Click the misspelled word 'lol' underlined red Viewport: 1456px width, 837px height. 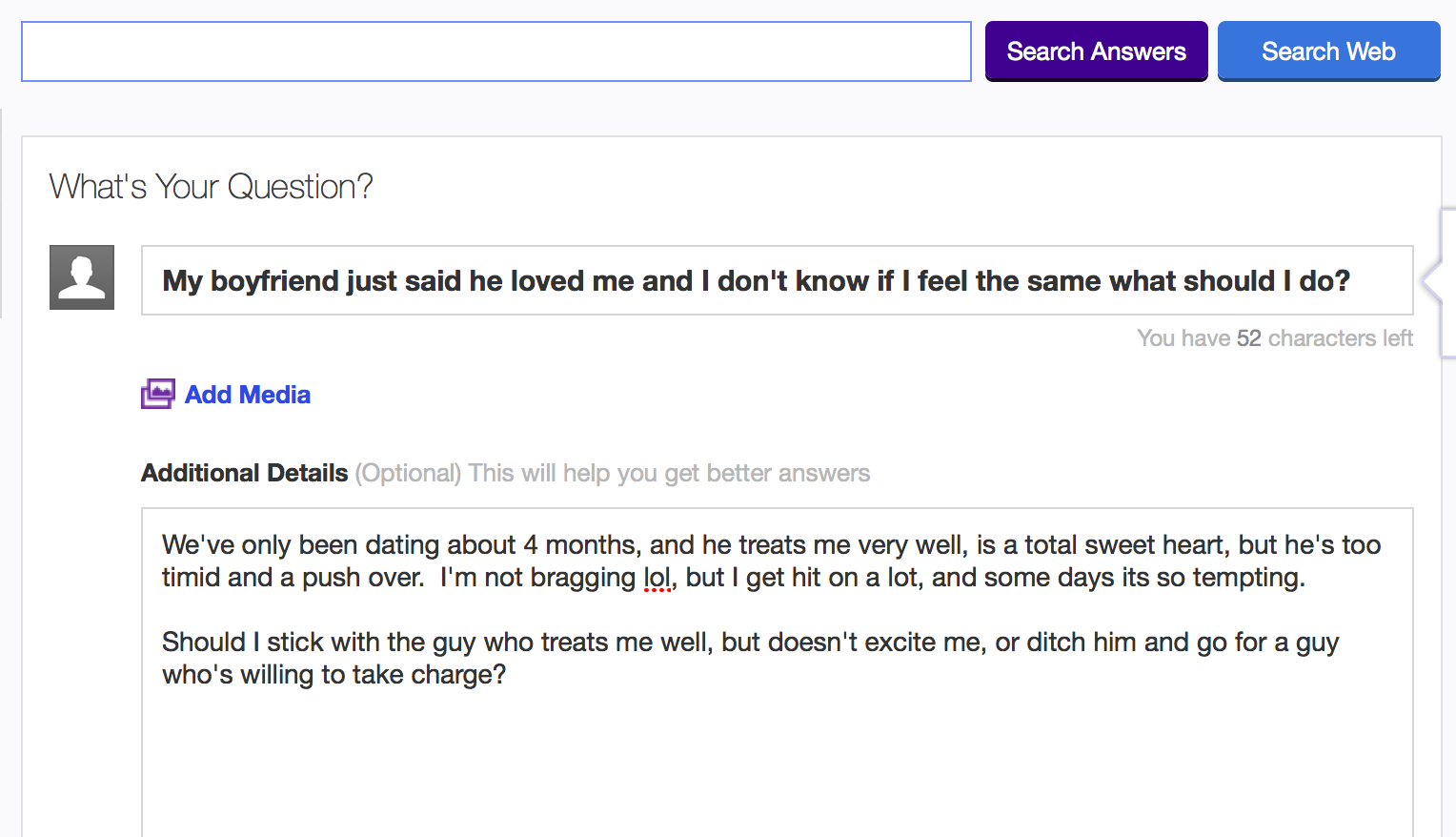pyautogui.click(x=657, y=578)
